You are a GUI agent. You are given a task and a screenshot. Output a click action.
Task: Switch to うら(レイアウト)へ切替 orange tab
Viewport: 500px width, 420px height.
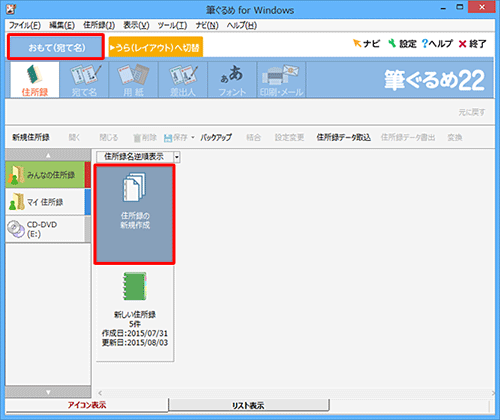pos(156,48)
